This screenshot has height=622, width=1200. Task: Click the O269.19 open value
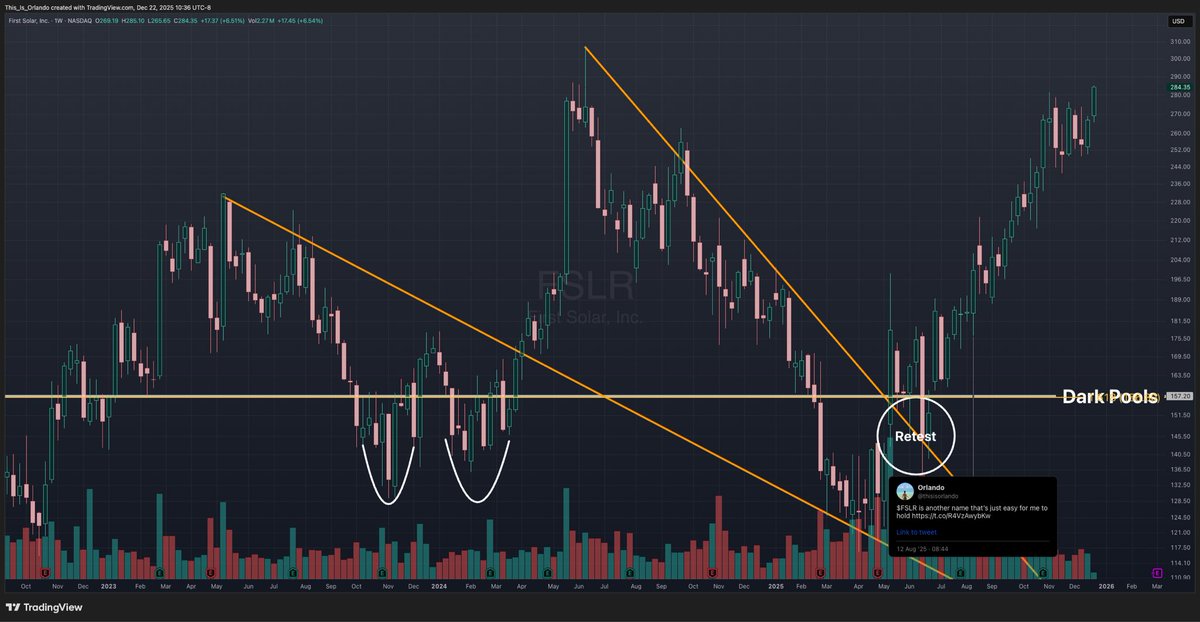click(107, 21)
